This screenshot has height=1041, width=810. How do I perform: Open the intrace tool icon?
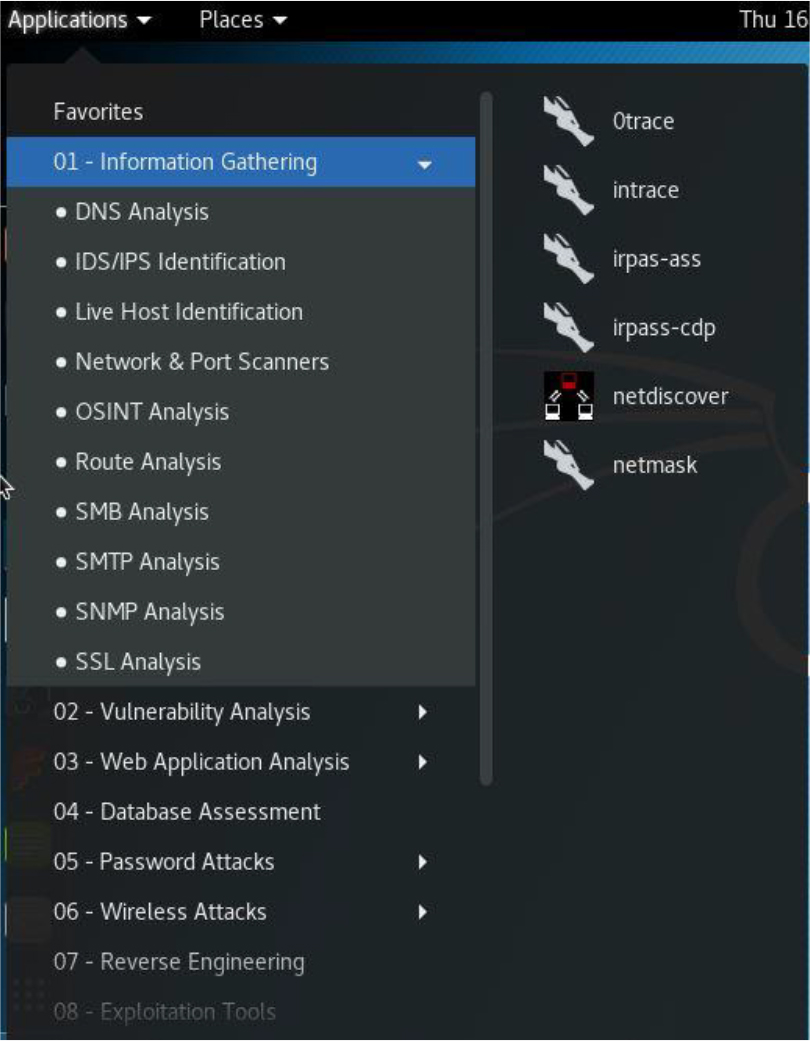(x=568, y=190)
